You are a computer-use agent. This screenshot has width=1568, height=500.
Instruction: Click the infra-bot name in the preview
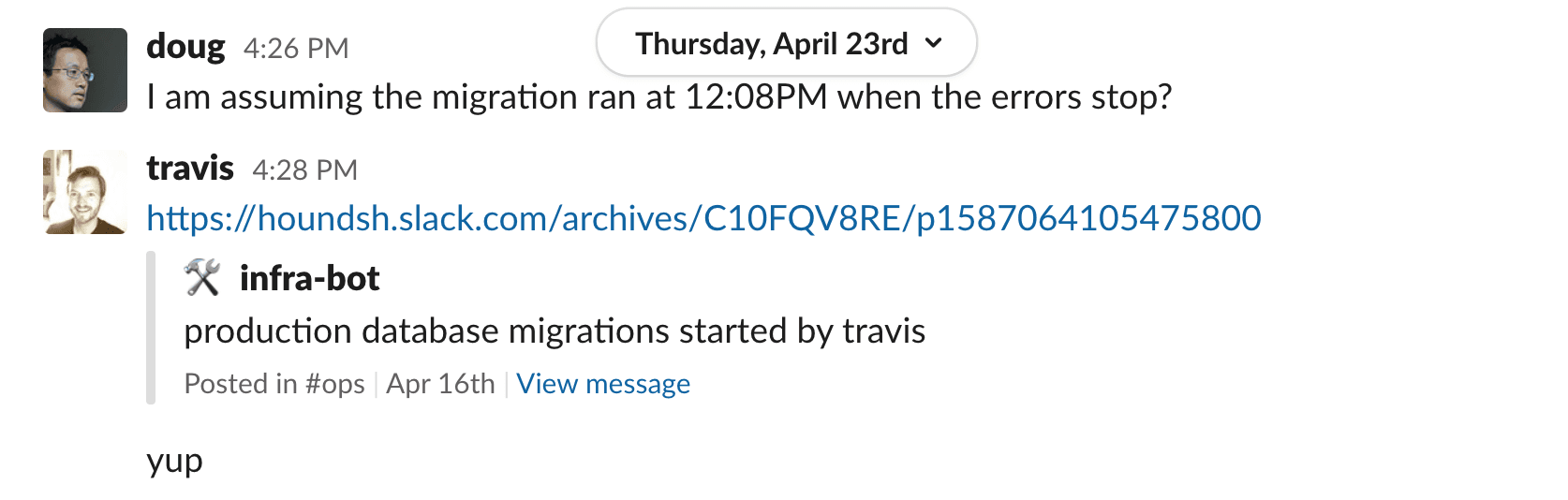tap(309, 278)
